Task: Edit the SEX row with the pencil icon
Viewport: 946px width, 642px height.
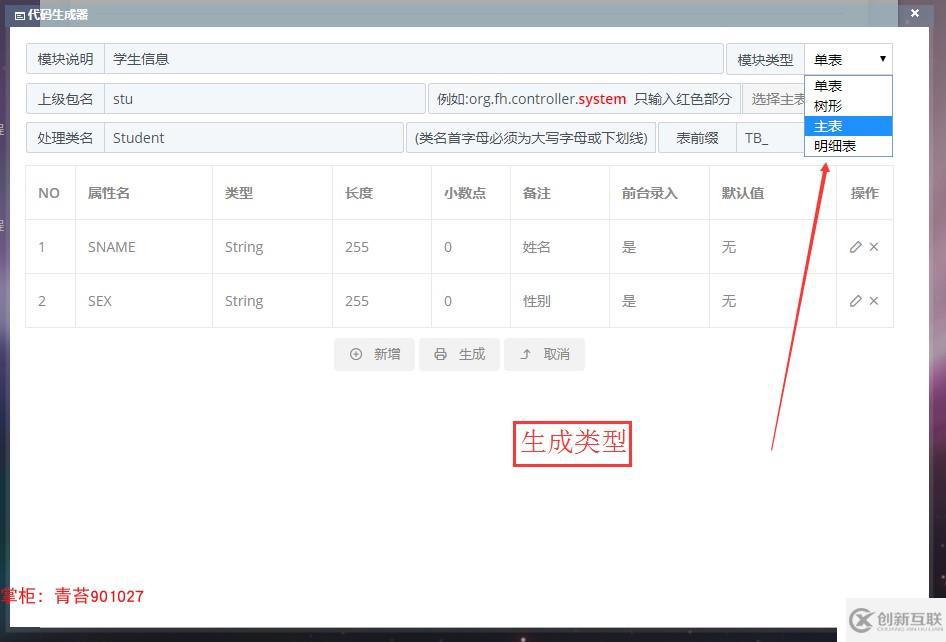Action: (855, 300)
